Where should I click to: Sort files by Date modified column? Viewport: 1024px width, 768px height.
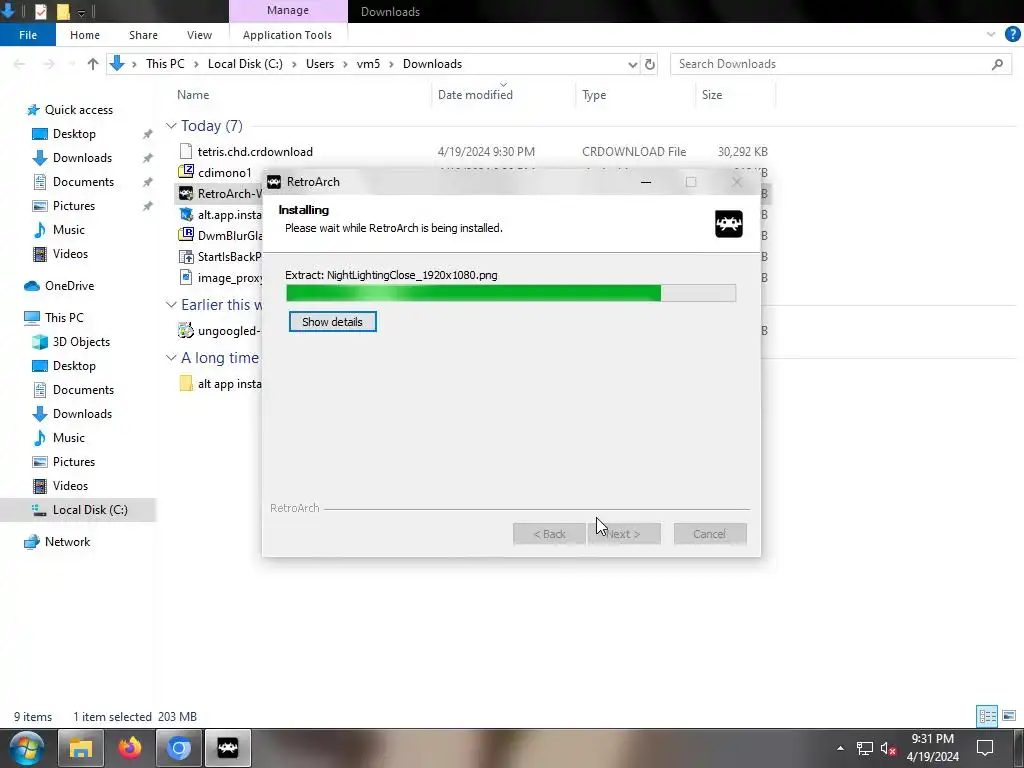click(475, 95)
